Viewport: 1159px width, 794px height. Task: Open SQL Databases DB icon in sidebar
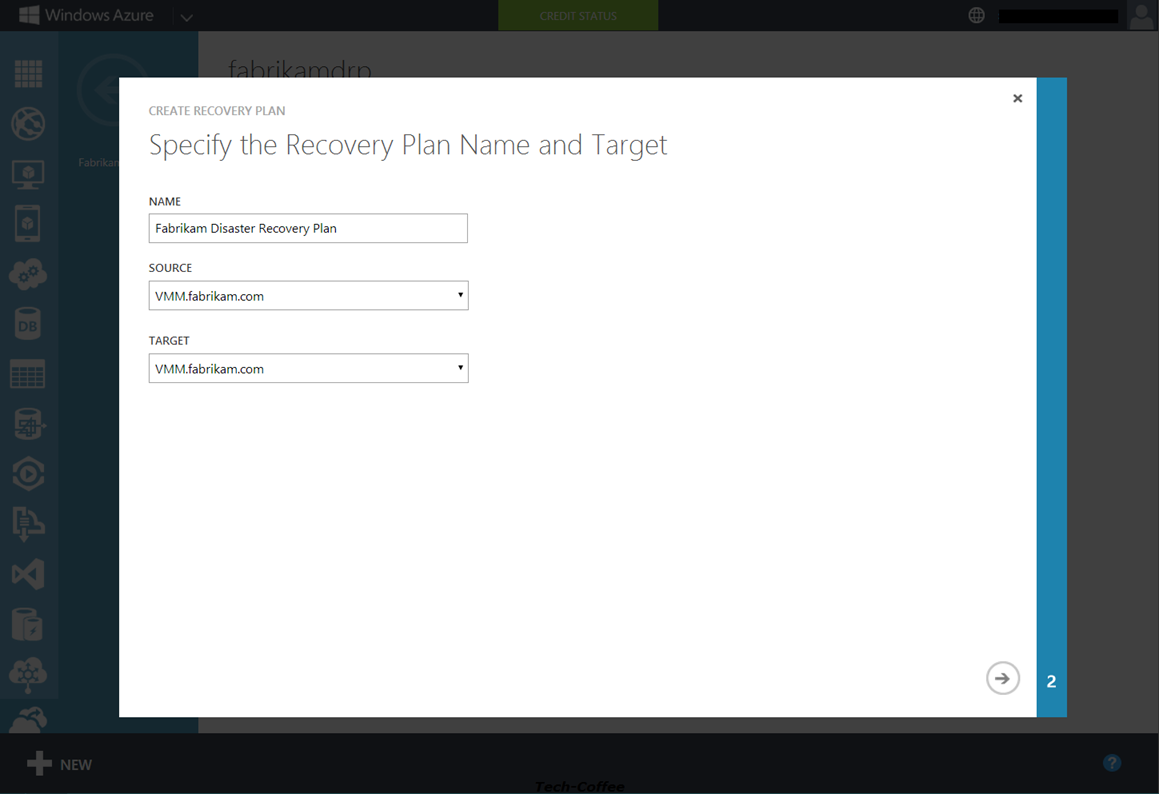pyautogui.click(x=28, y=324)
